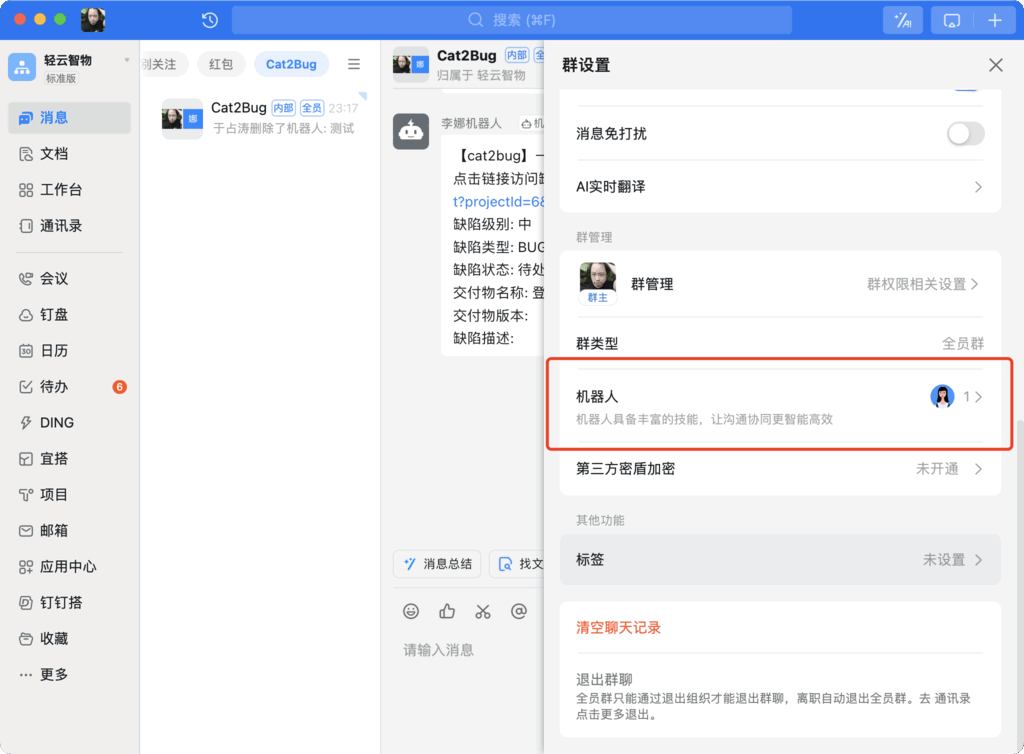The height and width of the screenshot is (754, 1024).
Task: Open 日历 in the sidebar
Action: tap(69, 351)
